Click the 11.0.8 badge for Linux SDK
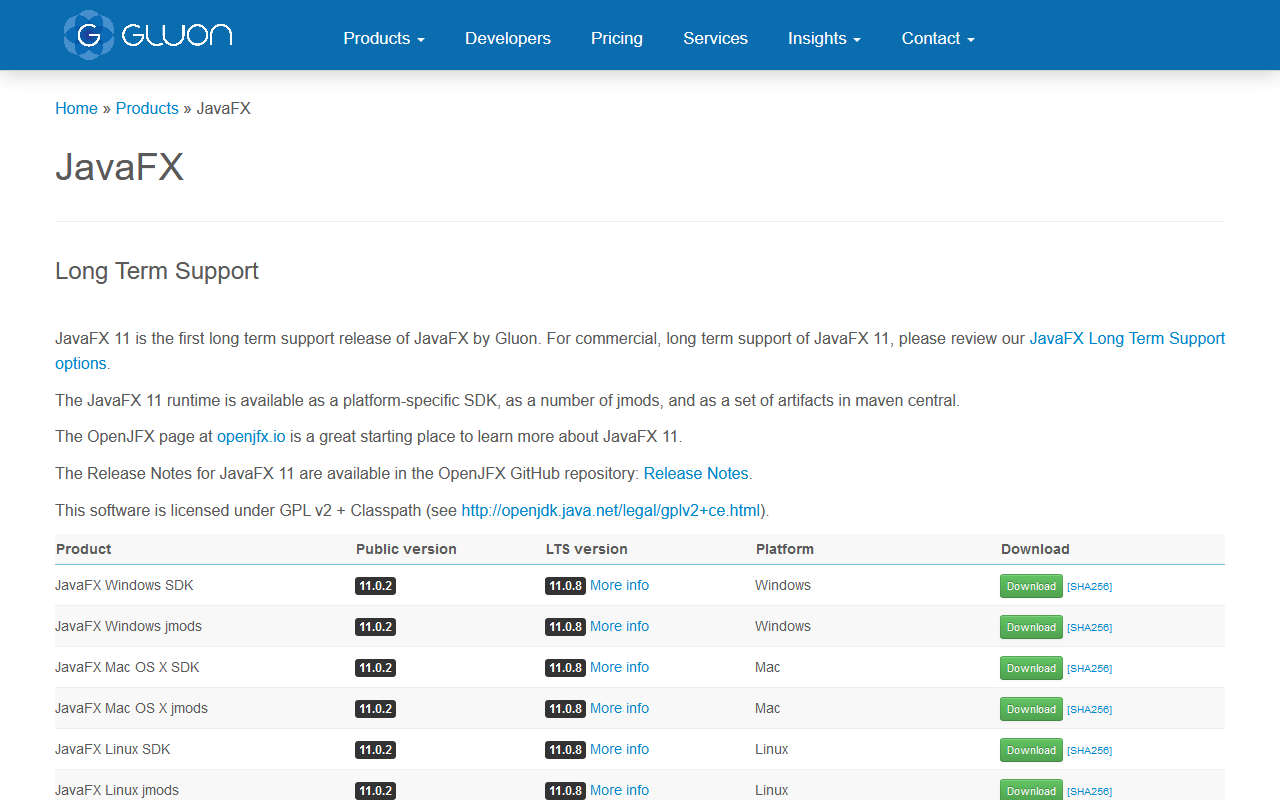Viewport: 1280px width, 800px height. coord(565,750)
